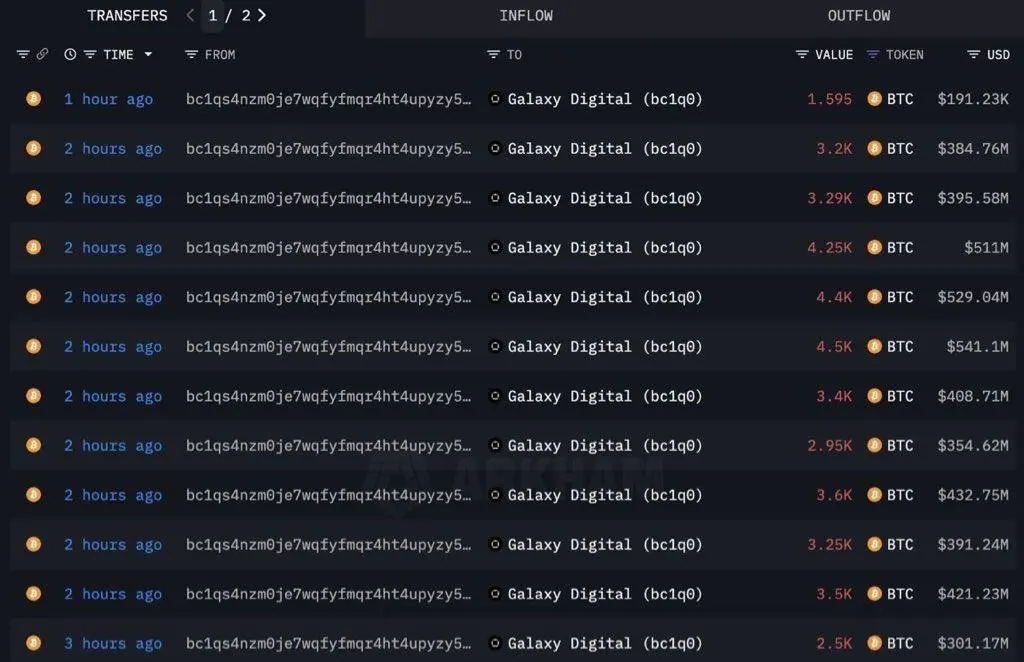The image size is (1024, 662).
Task: Click Galaxy Digital logo on $511M row
Action: click(495, 247)
